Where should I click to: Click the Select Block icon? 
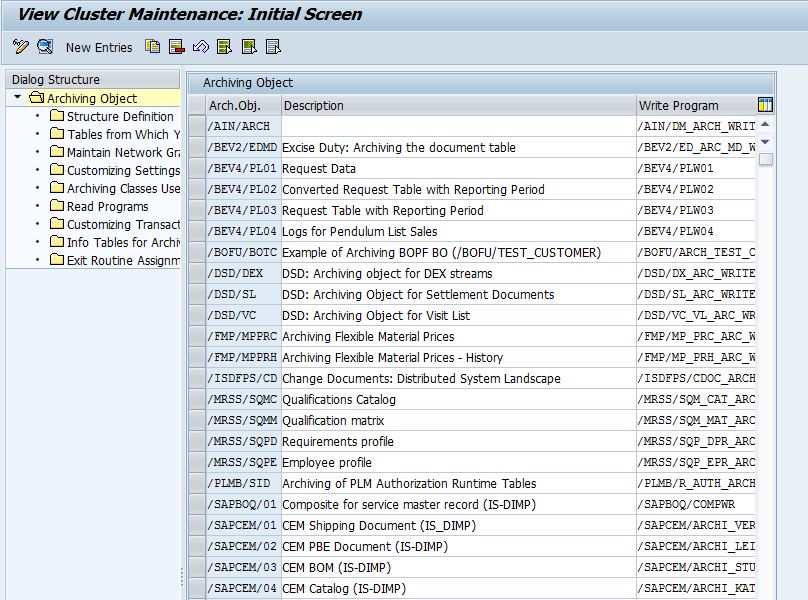point(249,47)
